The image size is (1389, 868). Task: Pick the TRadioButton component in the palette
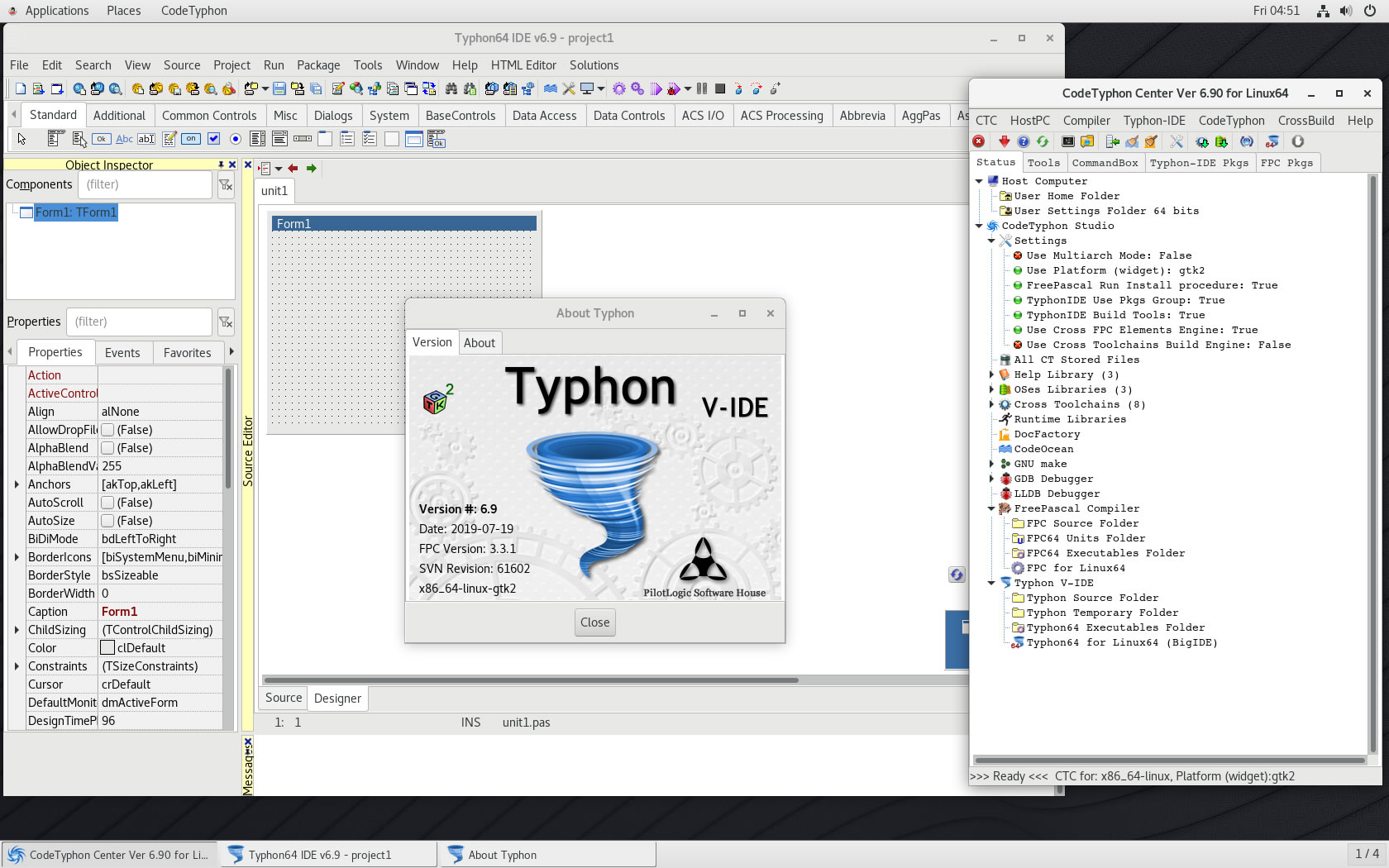pos(236,139)
